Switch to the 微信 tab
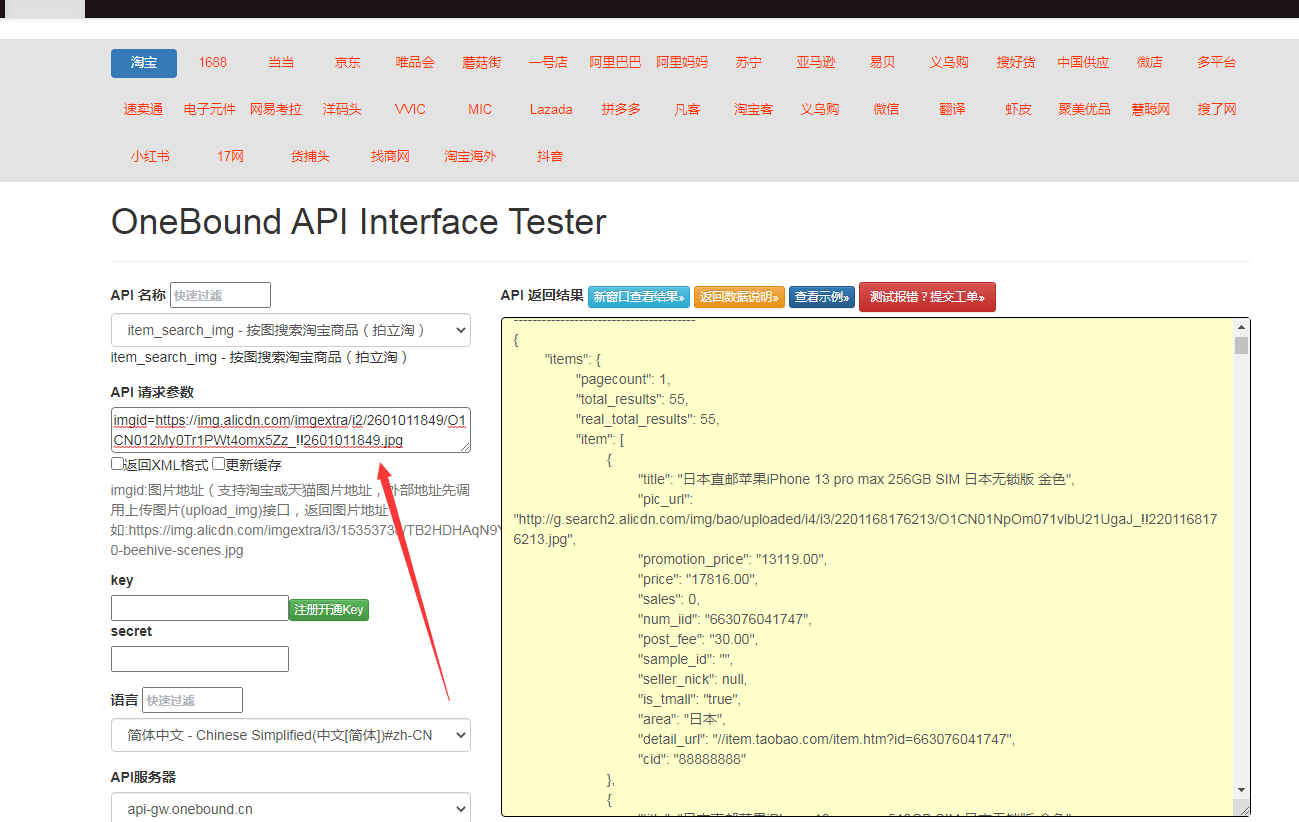The height and width of the screenshot is (822, 1299). (x=886, y=109)
